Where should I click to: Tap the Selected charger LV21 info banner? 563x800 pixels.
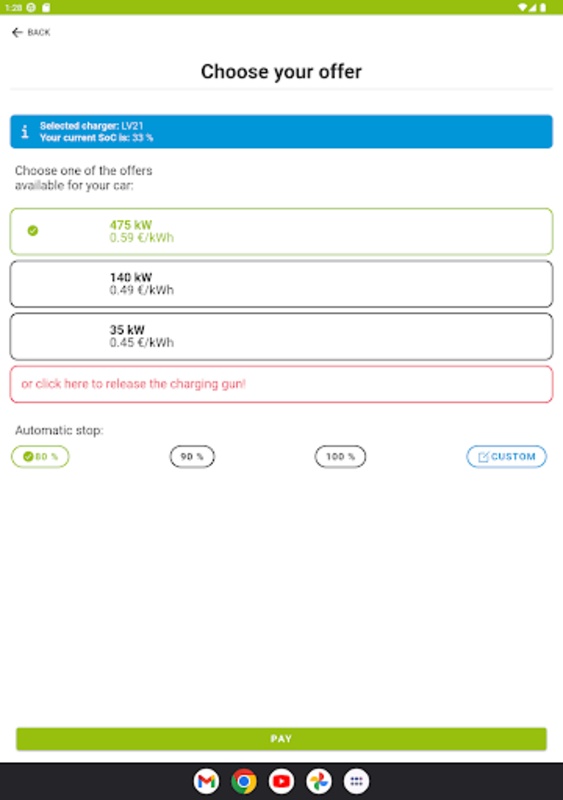point(281,132)
